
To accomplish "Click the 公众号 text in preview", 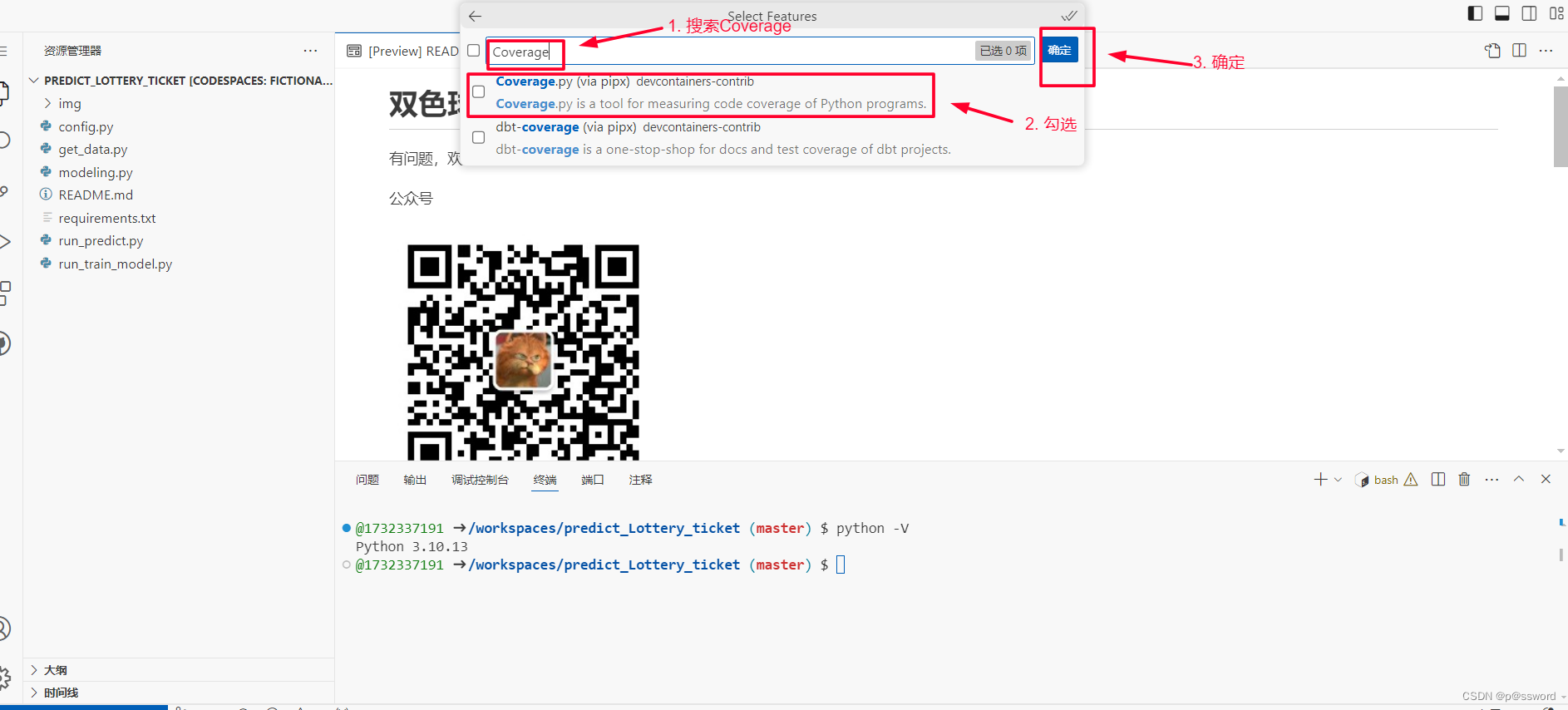I will pos(411,198).
